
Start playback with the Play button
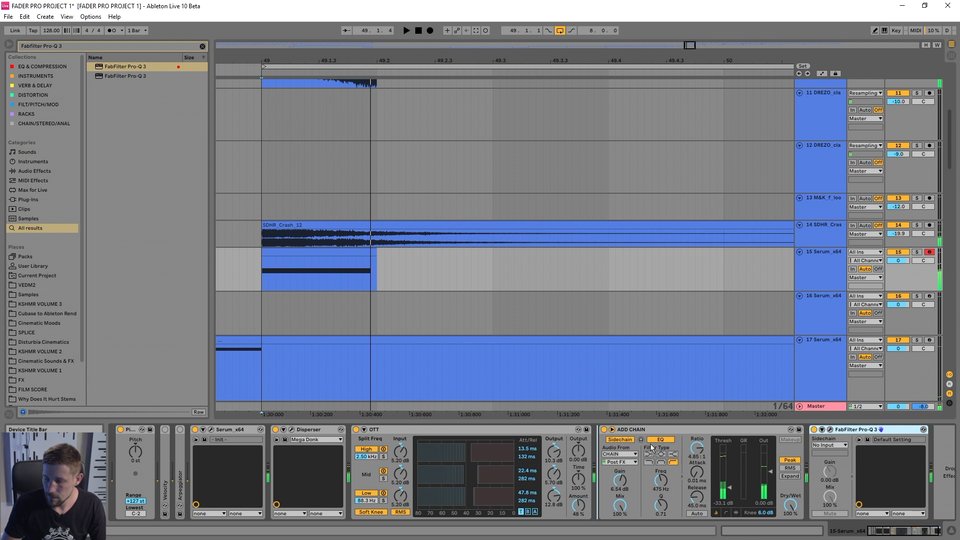point(406,30)
